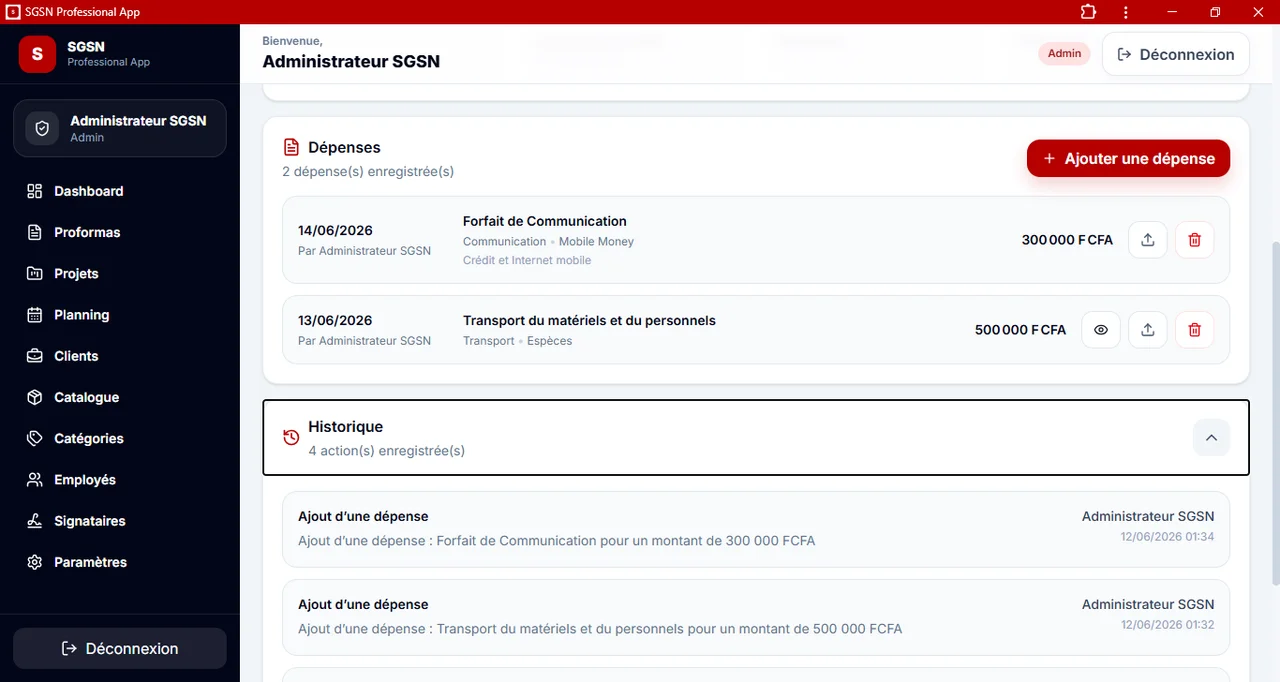Click the Admin badge in the header

[1064, 54]
